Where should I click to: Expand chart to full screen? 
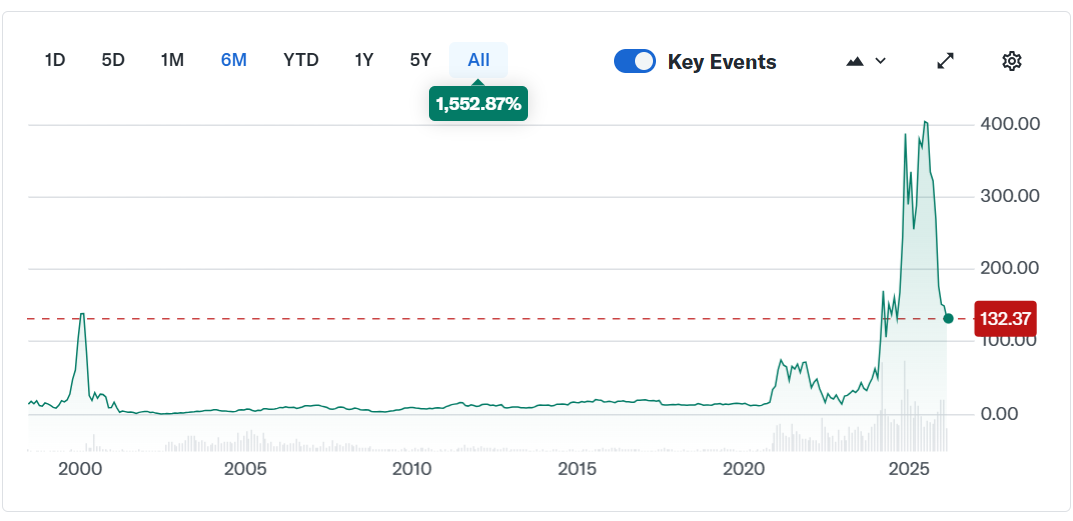945,61
